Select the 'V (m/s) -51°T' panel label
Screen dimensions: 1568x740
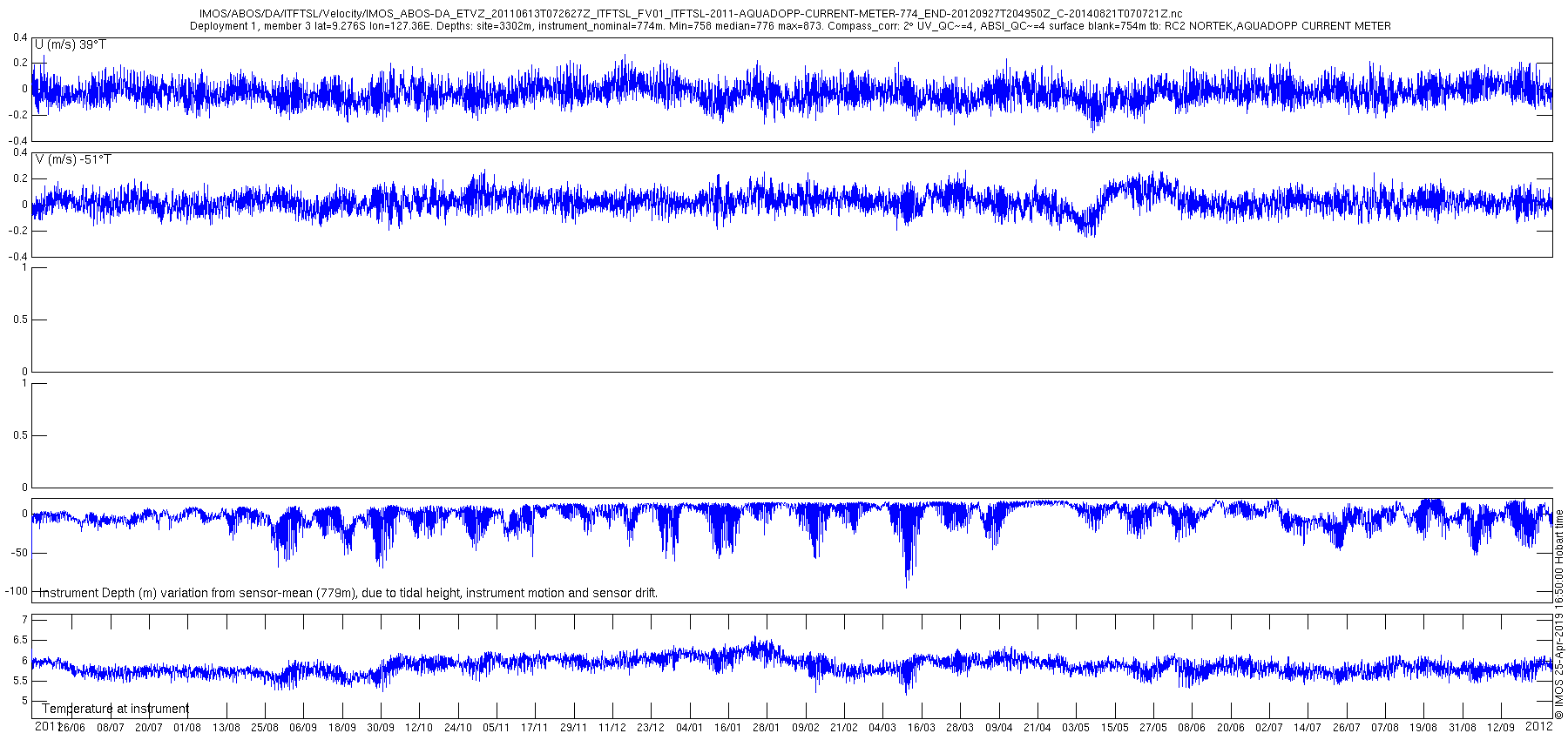(73, 159)
